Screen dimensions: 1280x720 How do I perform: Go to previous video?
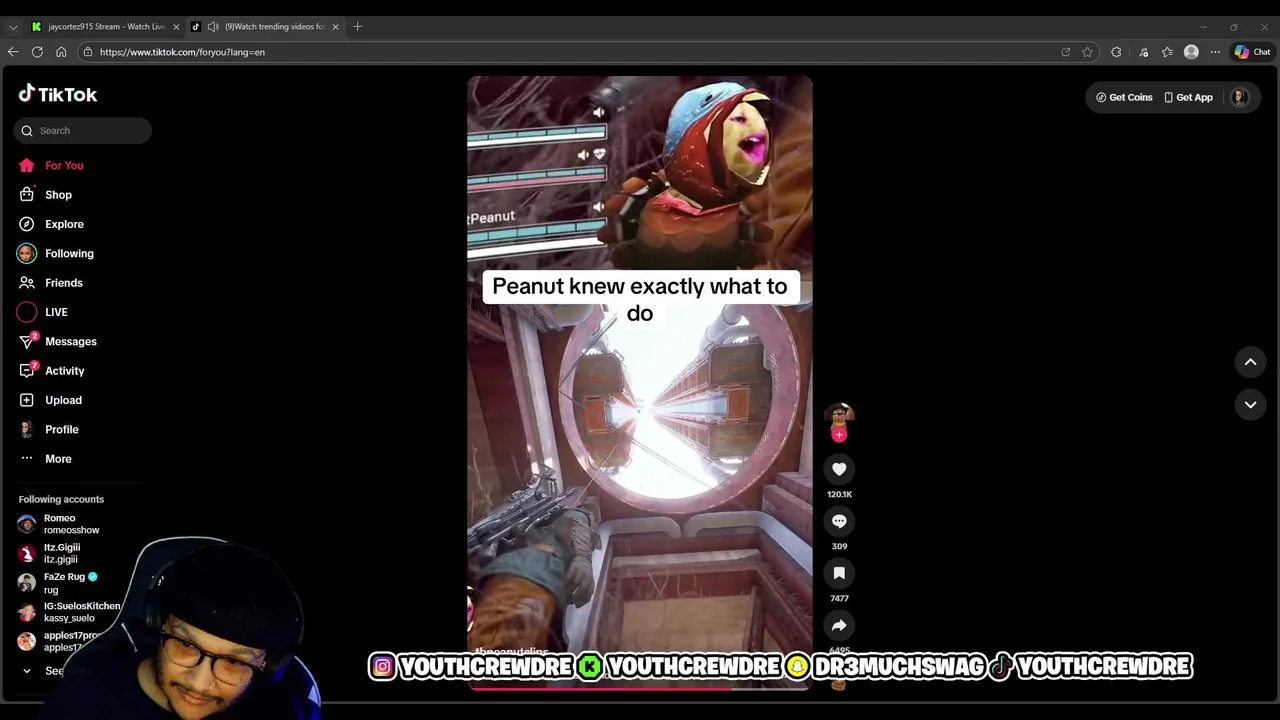1250,362
